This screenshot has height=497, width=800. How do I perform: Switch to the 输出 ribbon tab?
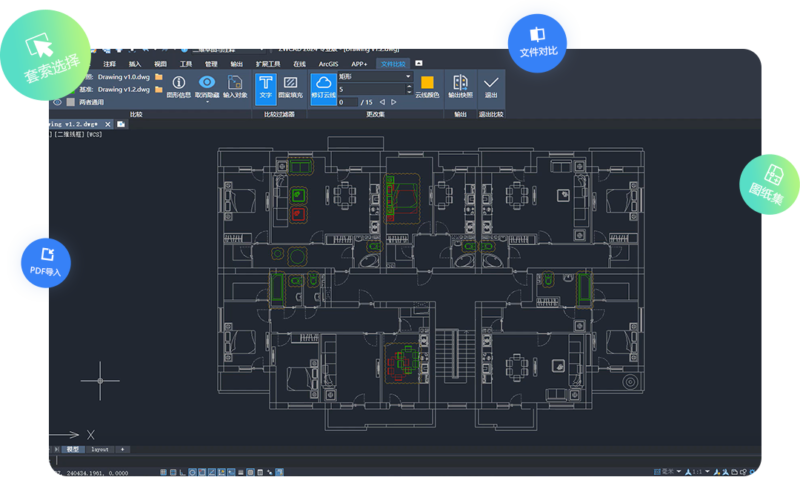click(x=237, y=64)
